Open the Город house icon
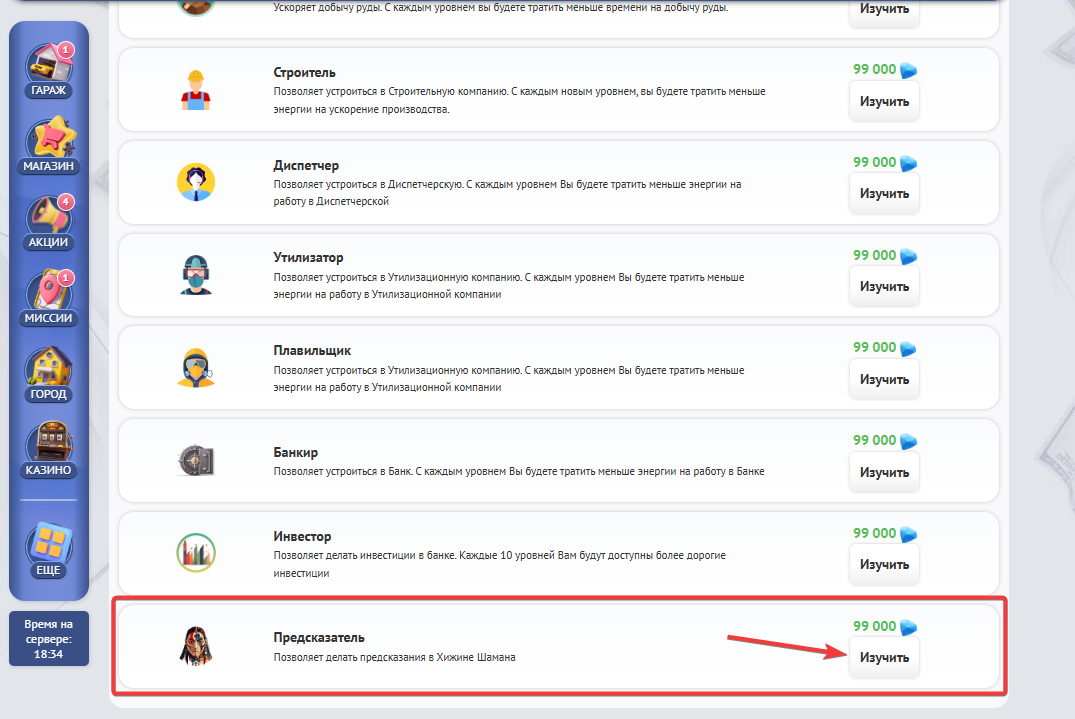1075x719 pixels. pos(49,367)
